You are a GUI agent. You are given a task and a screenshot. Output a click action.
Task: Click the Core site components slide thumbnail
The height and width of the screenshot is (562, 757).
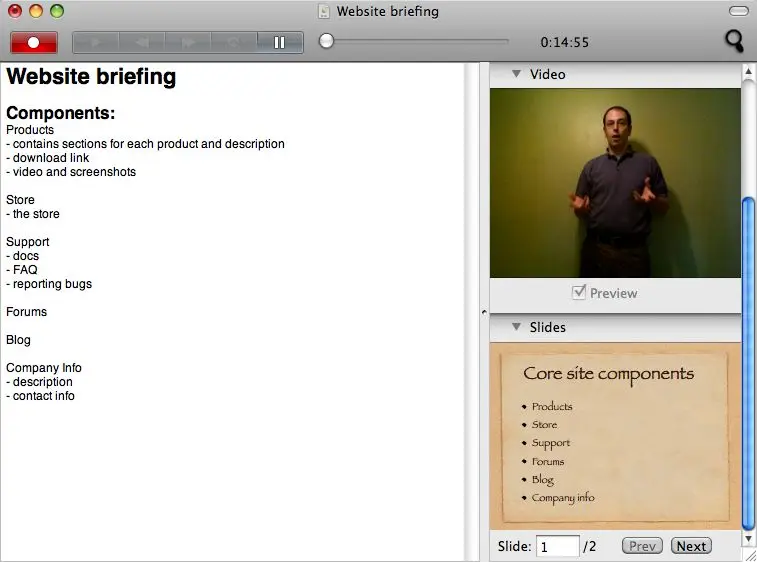(x=615, y=436)
